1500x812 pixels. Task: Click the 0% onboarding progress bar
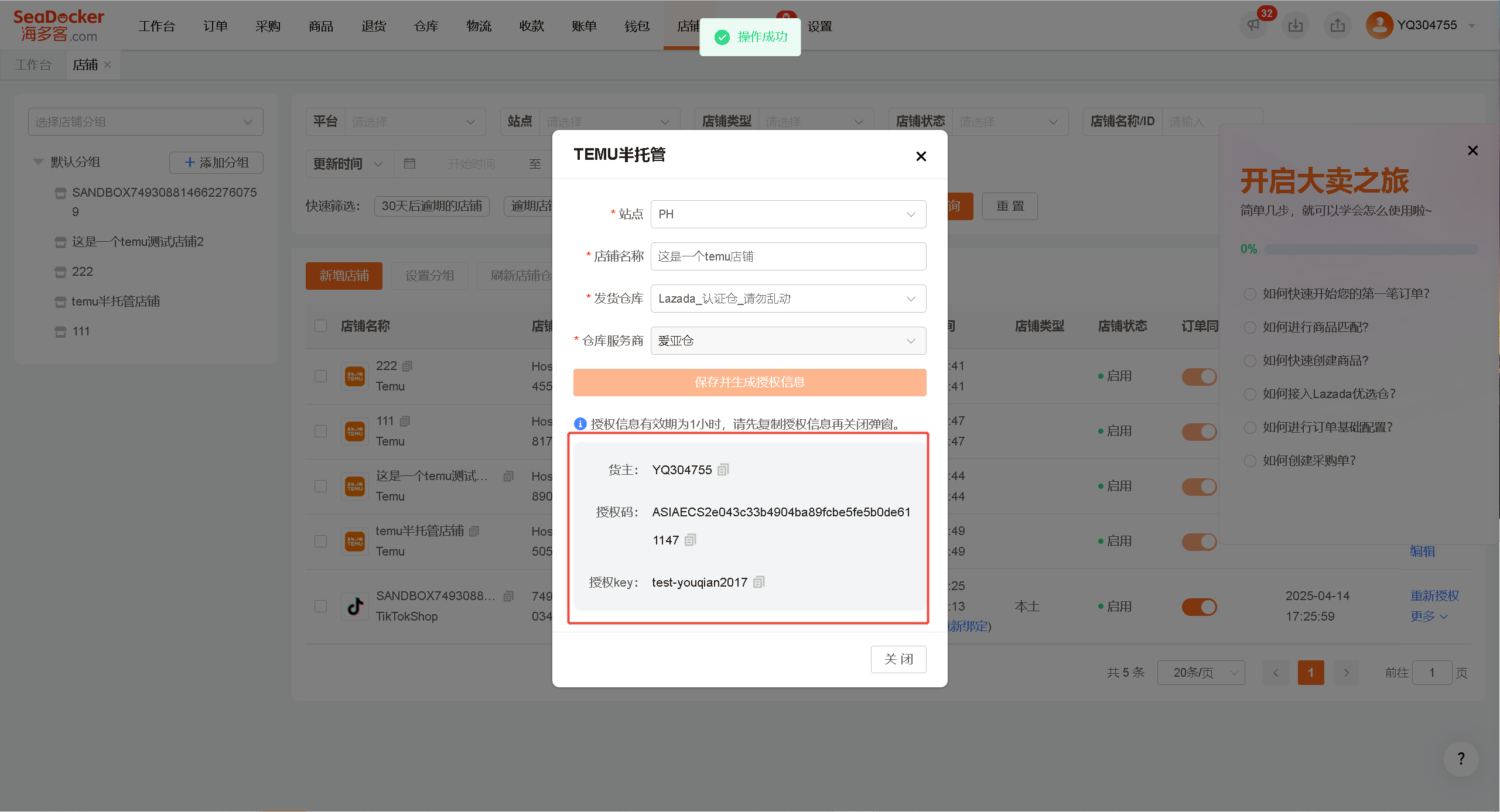coord(1371,249)
